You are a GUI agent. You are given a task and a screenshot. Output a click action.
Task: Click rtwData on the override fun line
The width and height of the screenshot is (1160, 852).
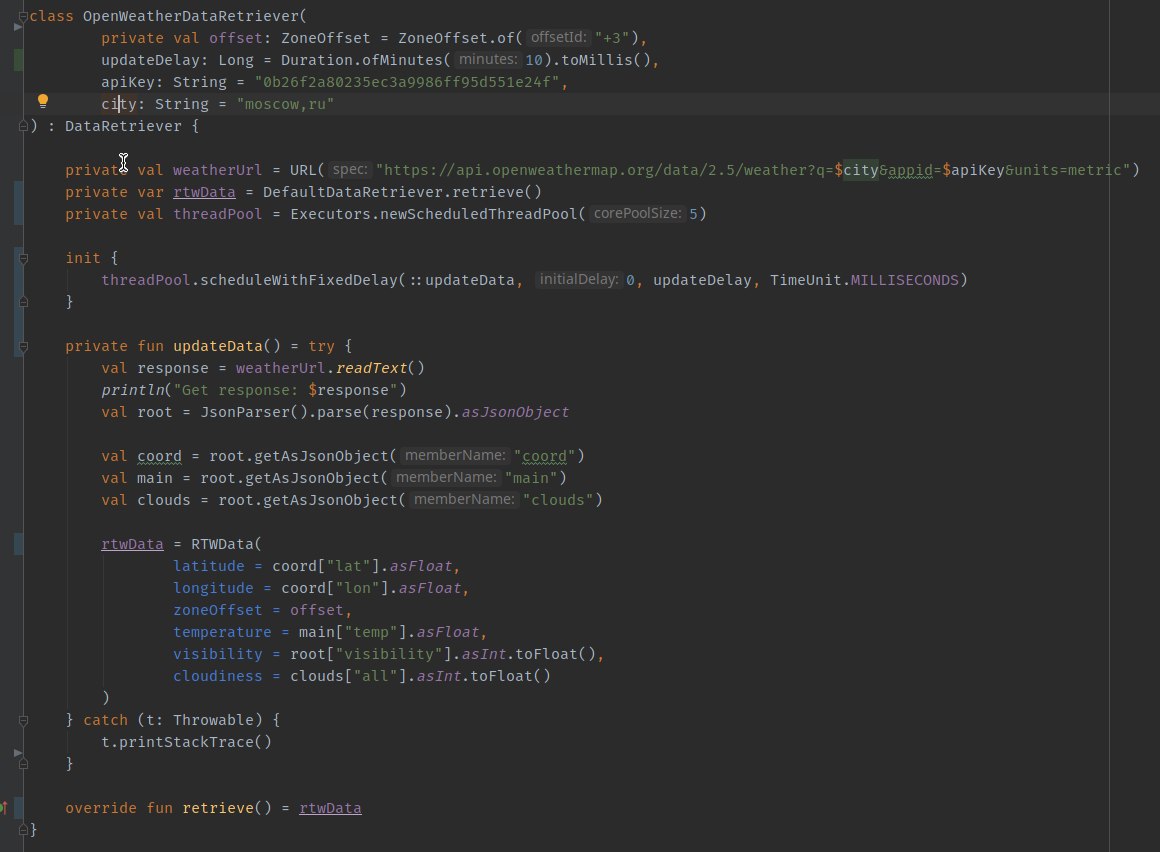pyautogui.click(x=330, y=808)
